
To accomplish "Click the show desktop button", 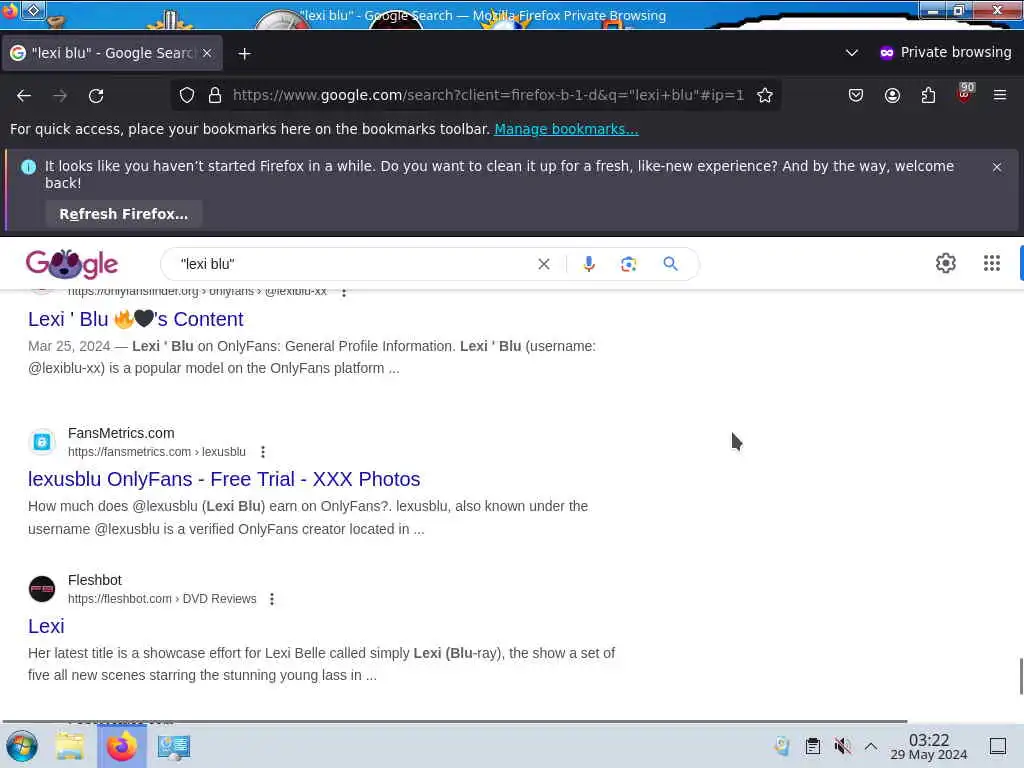I will click(997, 746).
